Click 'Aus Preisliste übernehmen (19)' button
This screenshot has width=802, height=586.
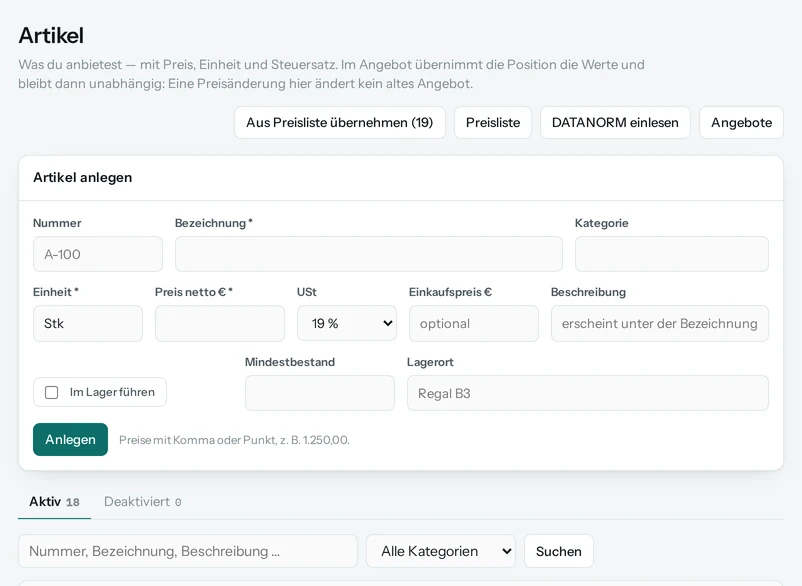point(340,123)
